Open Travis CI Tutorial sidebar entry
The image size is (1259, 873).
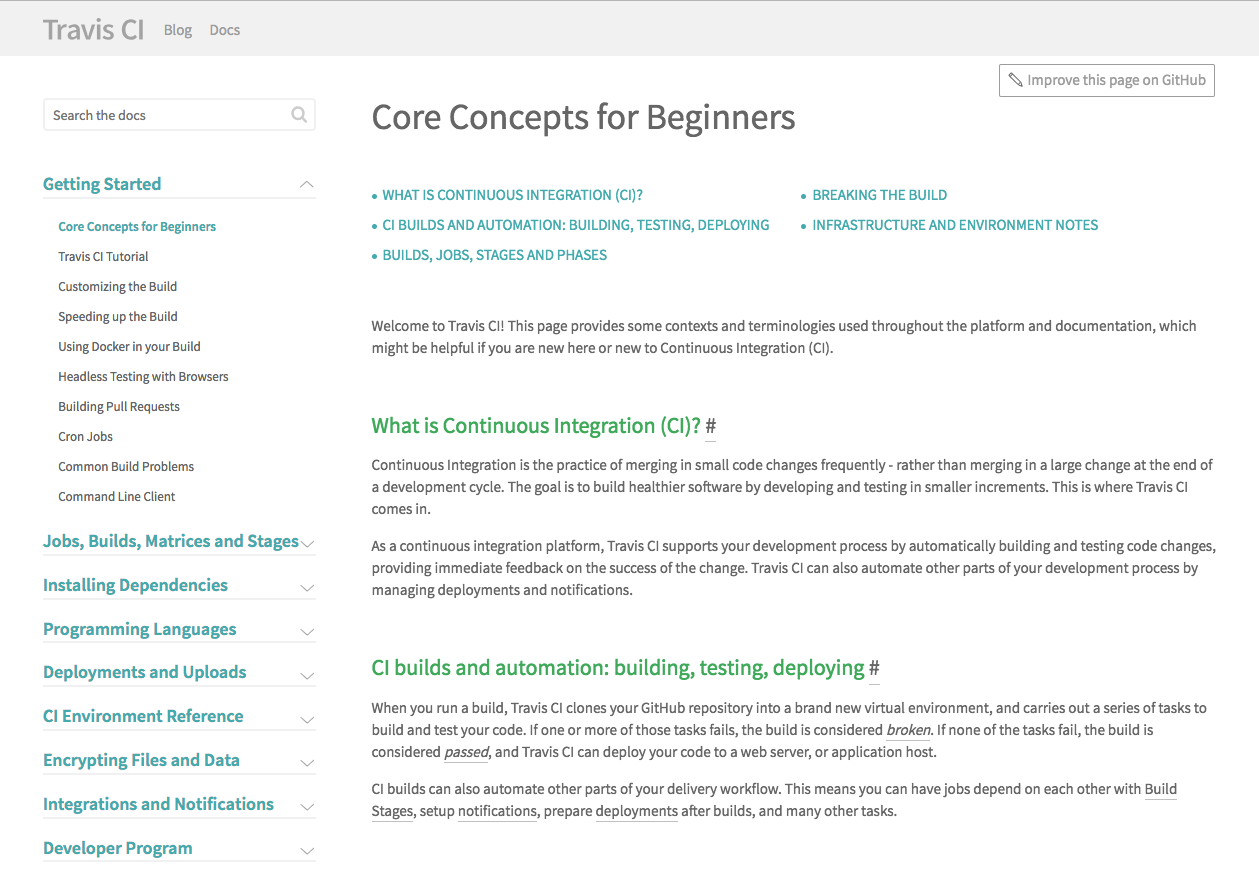click(103, 256)
